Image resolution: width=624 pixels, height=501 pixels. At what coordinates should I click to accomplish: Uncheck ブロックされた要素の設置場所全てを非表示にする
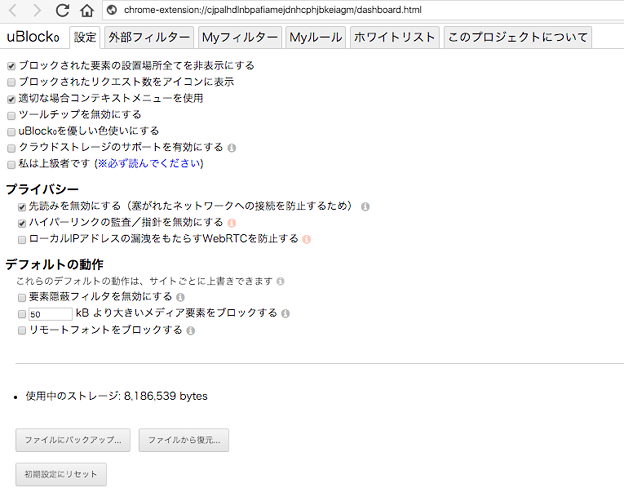[11, 66]
